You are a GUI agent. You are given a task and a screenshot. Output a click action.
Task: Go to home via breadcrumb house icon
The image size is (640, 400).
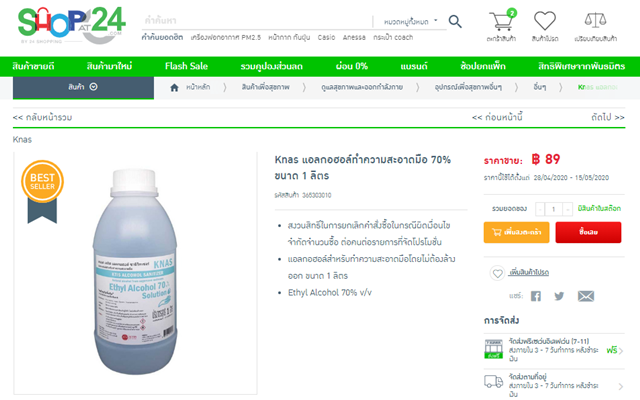point(174,87)
